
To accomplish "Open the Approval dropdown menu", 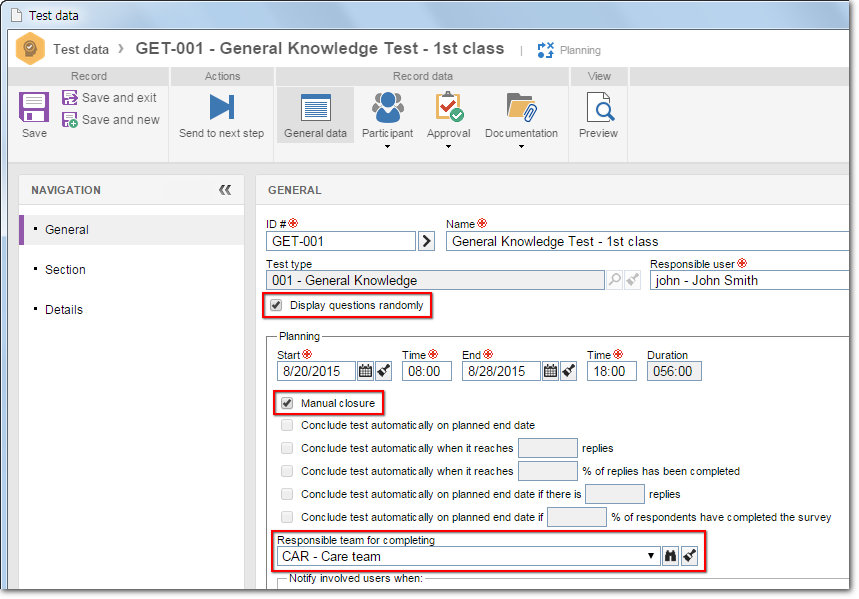I will (448, 146).
